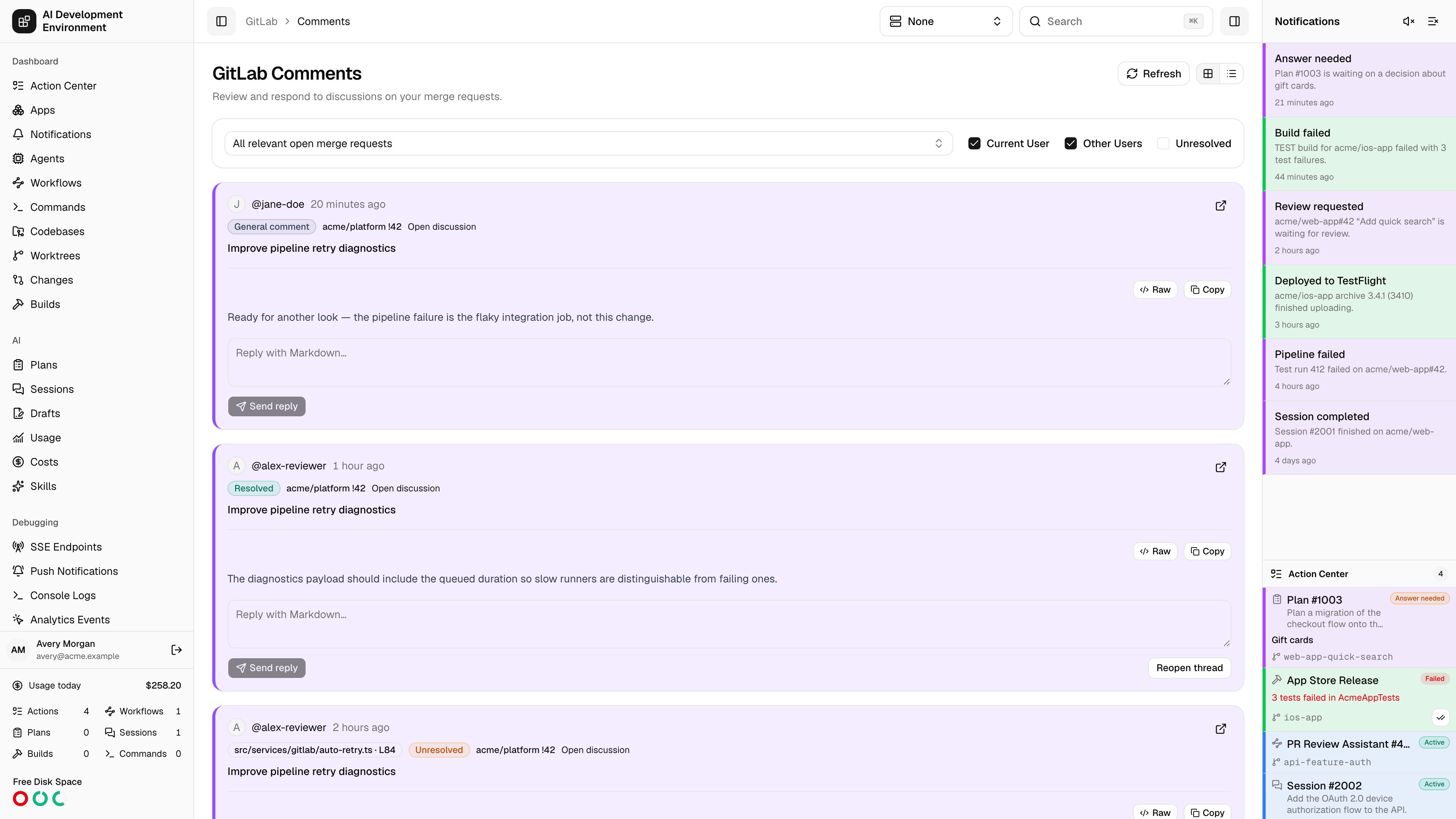Open the notifications list options icon
The width and height of the screenshot is (1456, 819).
[1433, 22]
